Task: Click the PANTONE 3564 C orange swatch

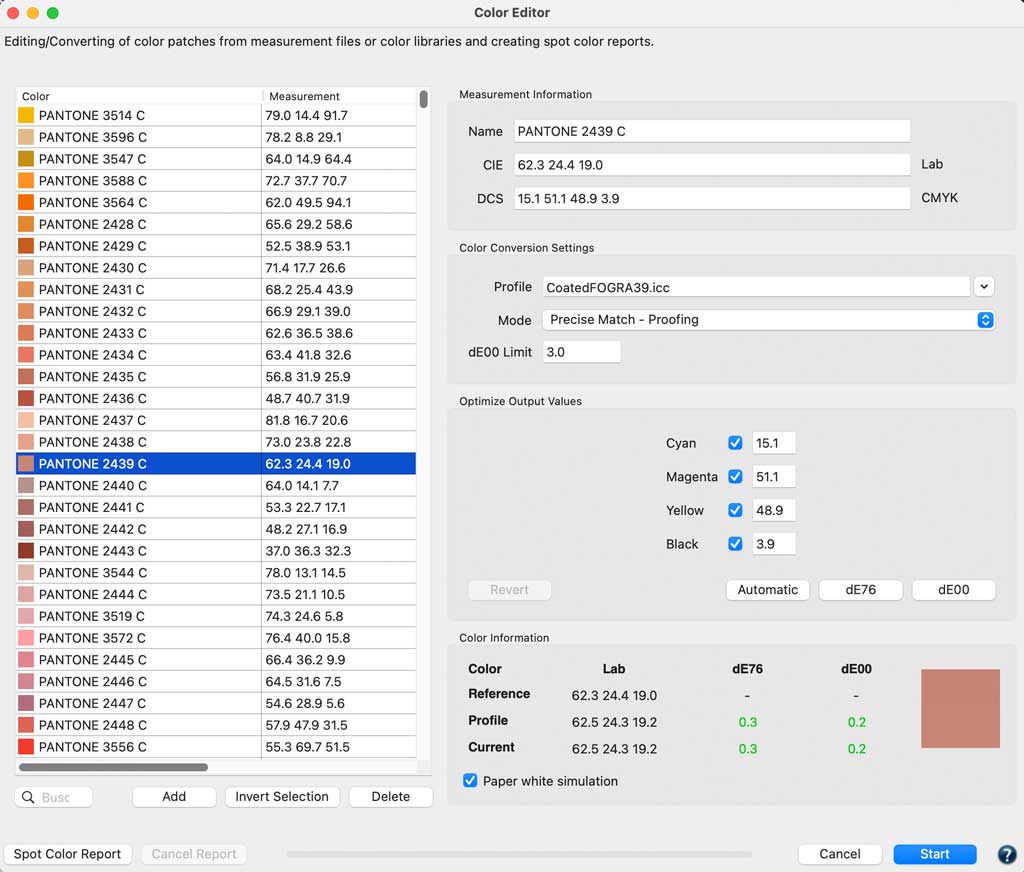Action: [x=25, y=202]
